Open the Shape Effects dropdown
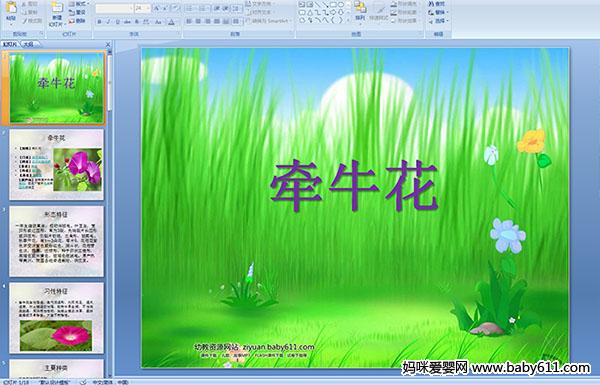 406,21
